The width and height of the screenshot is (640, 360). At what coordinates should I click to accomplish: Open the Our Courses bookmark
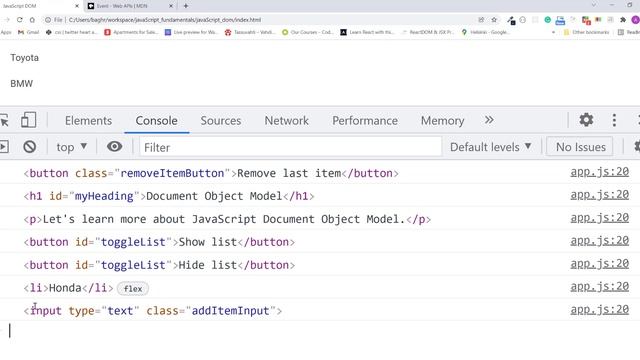(308, 32)
